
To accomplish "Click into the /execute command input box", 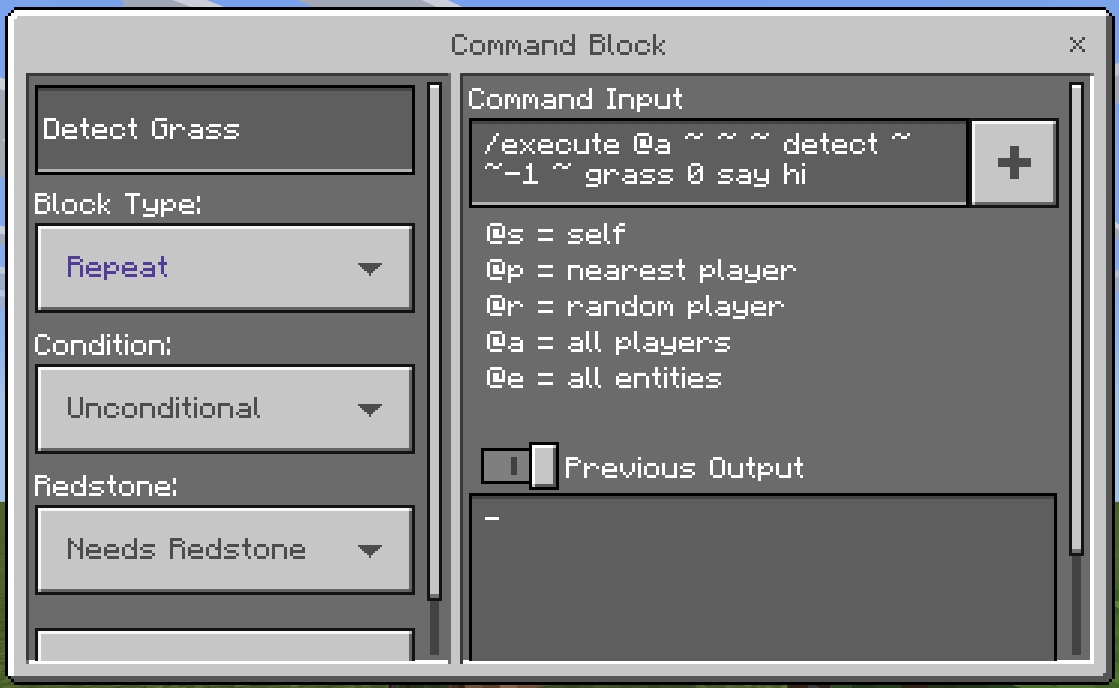I will coord(719,163).
